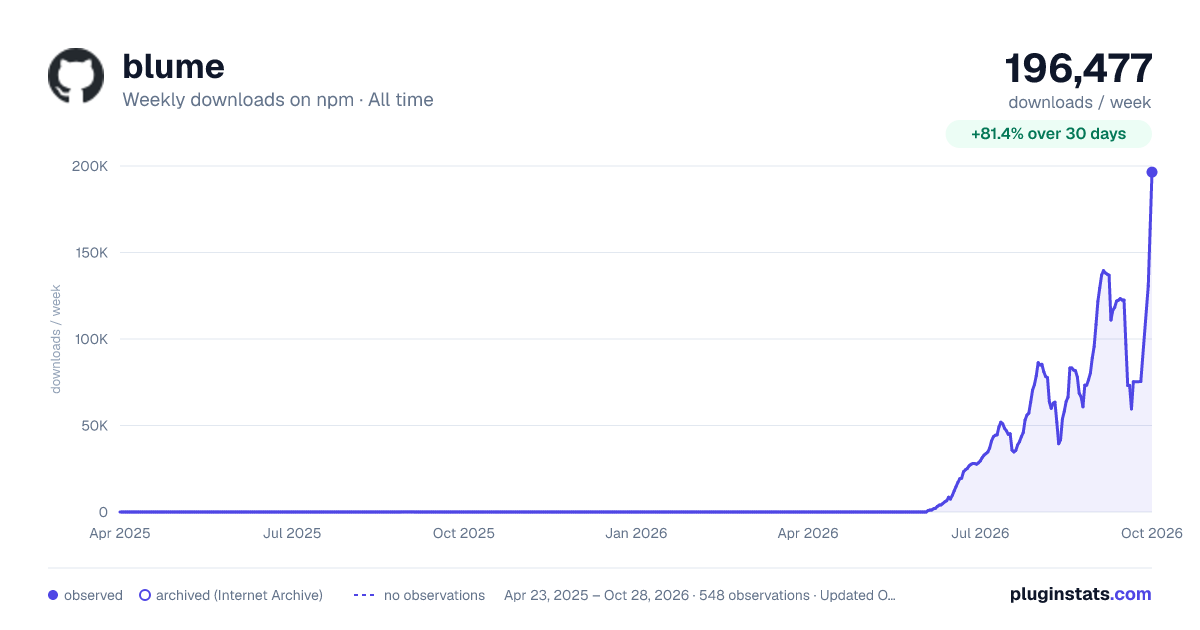Click the 'observed' legend label
Viewport: 1200px width, 630px height.
pyautogui.click(x=93, y=595)
